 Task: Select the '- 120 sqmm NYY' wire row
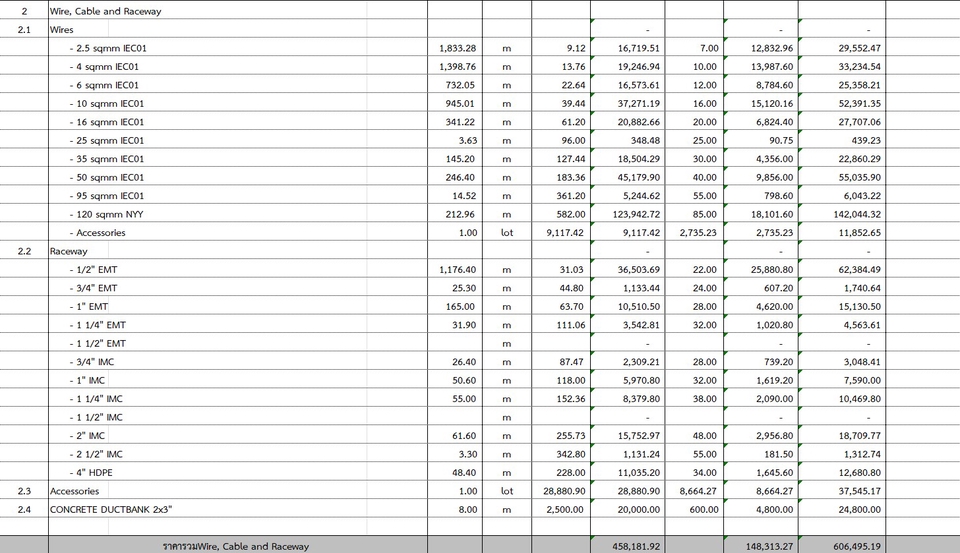107,214
